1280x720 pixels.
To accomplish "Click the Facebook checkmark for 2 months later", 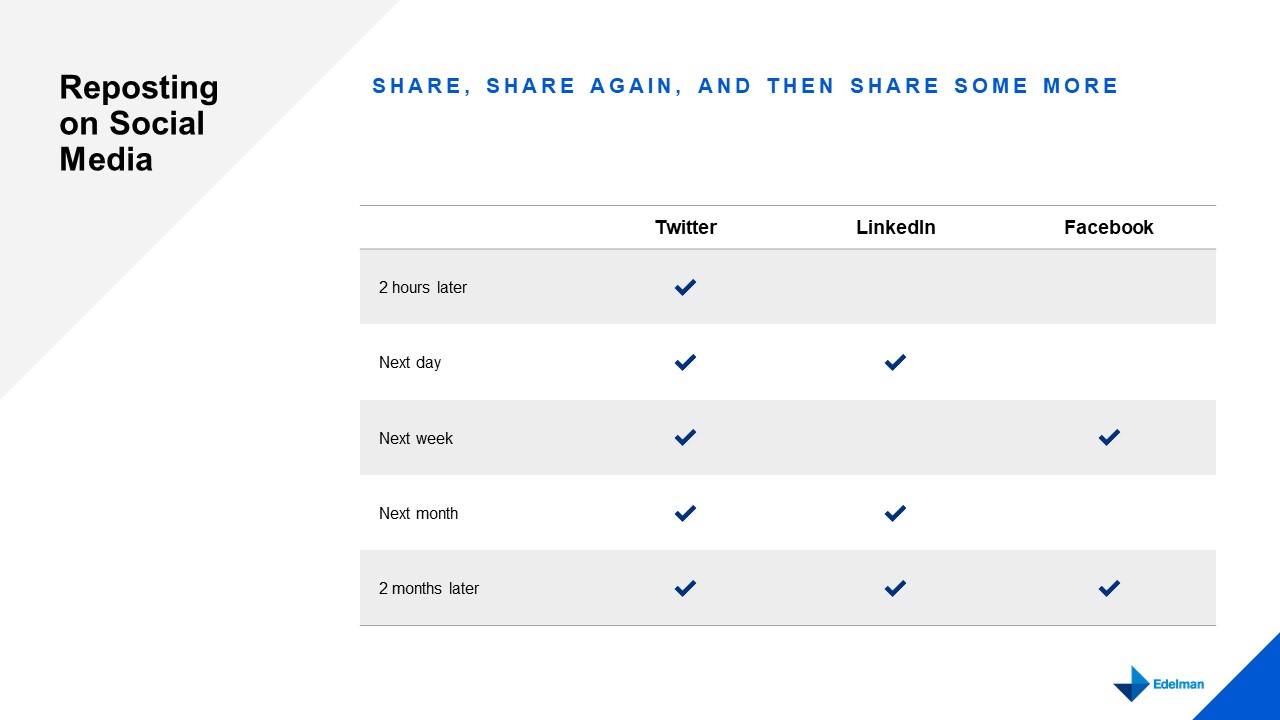I will [1109, 589].
